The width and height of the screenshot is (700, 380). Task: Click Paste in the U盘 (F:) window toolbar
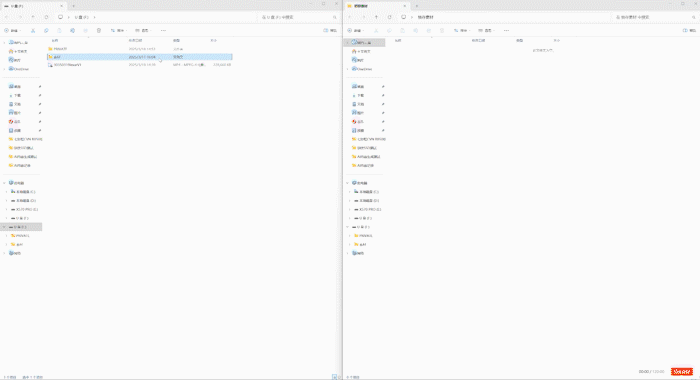click(59, 30)
